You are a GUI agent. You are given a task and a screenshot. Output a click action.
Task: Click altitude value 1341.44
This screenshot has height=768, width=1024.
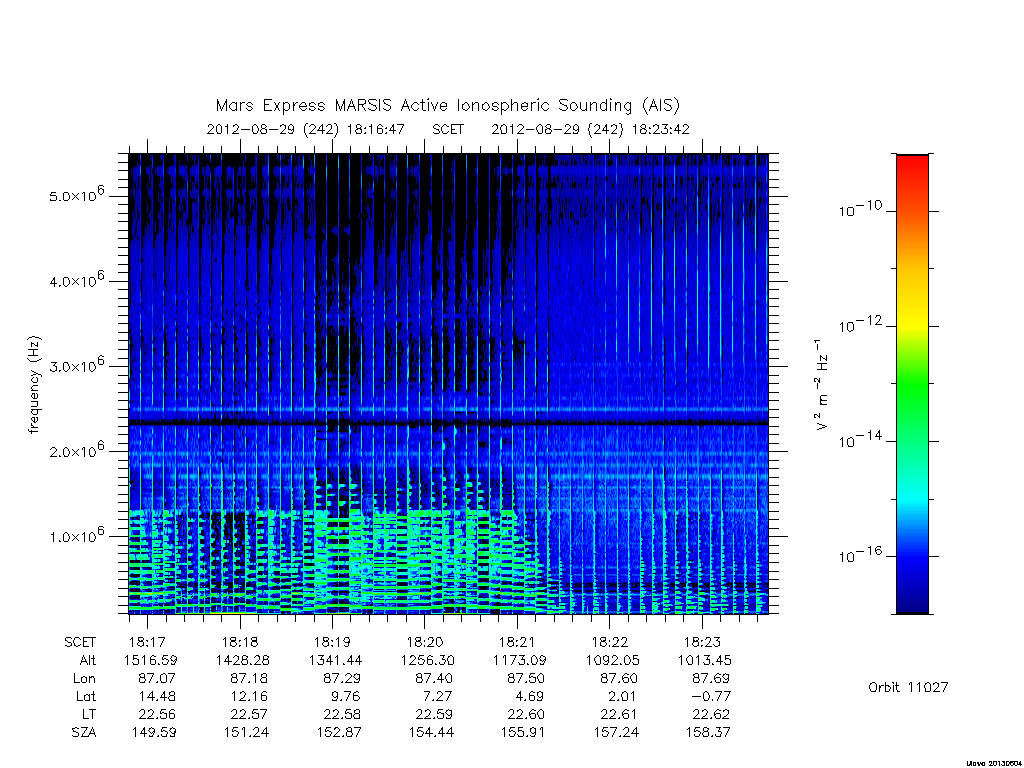pos(335,660)
